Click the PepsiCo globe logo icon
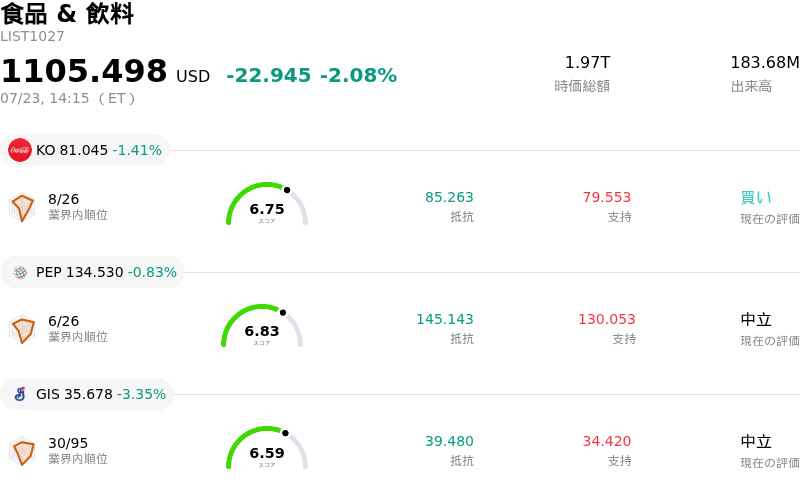Viewport: 800px width, 488px height. click(x=20, y=272)
